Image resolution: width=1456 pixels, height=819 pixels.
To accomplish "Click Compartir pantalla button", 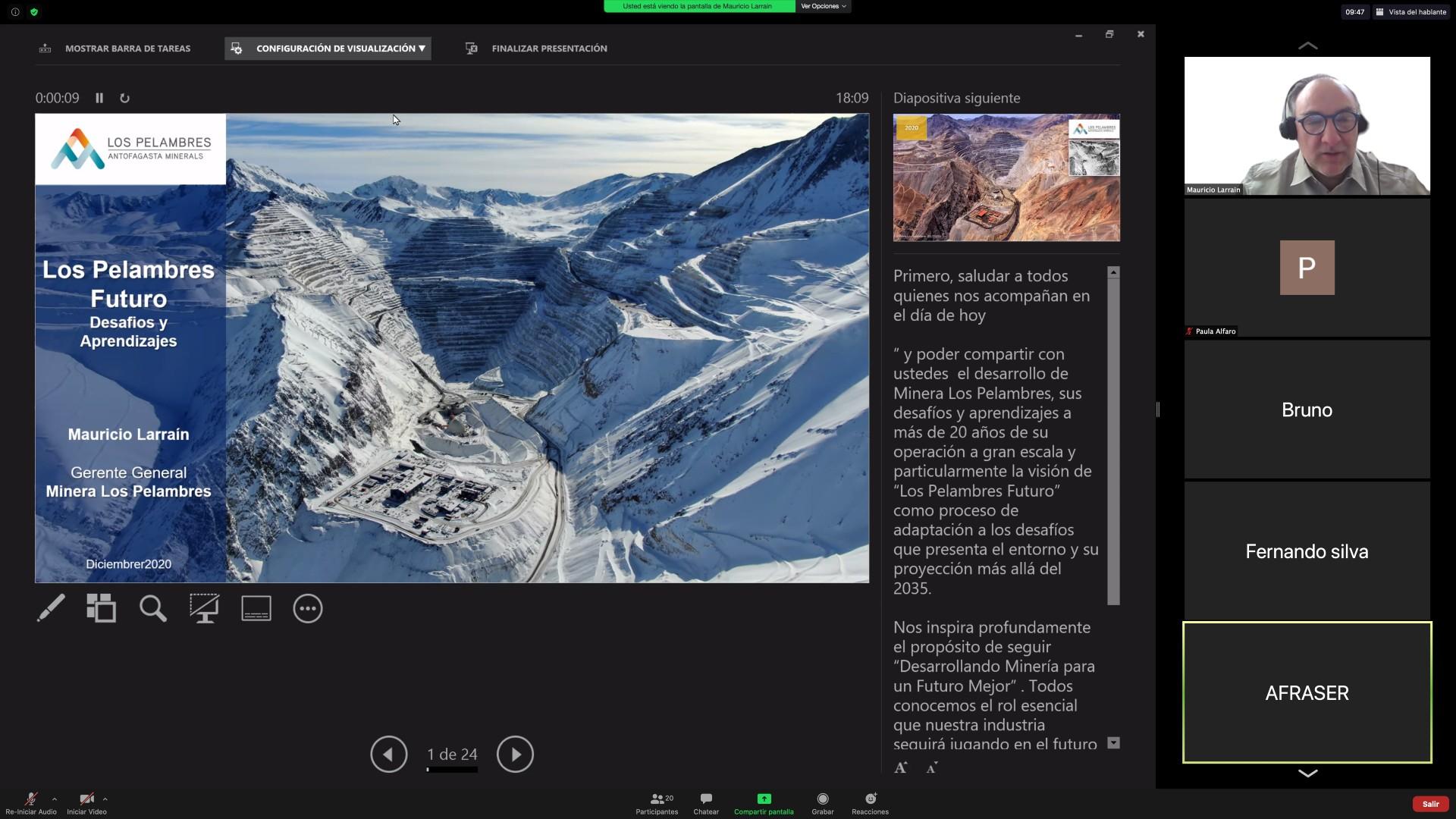I will click(764, 804).
